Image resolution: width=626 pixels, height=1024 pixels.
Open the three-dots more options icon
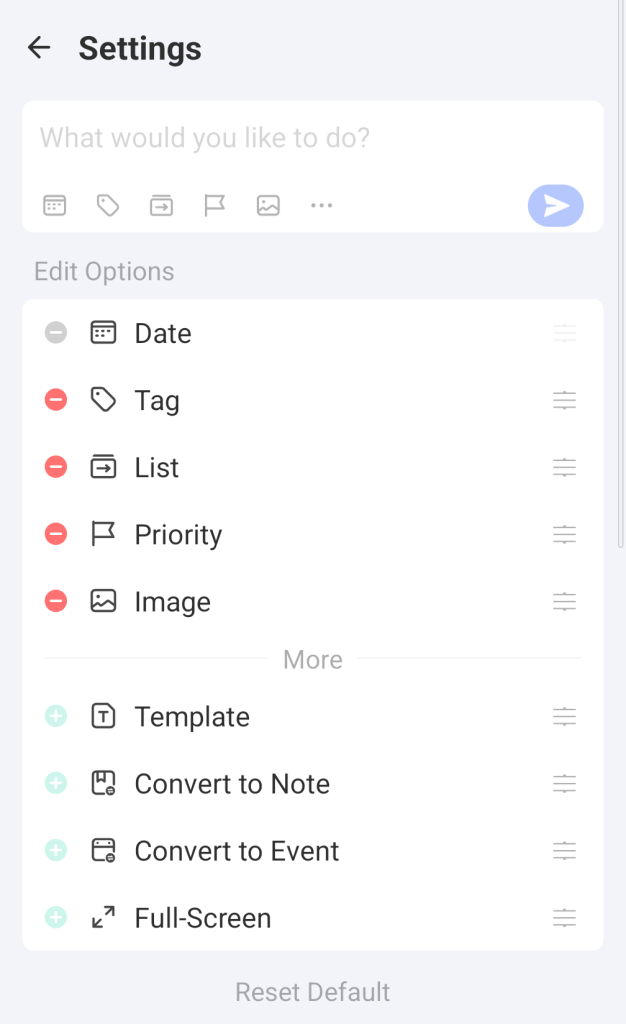[321, 206]
